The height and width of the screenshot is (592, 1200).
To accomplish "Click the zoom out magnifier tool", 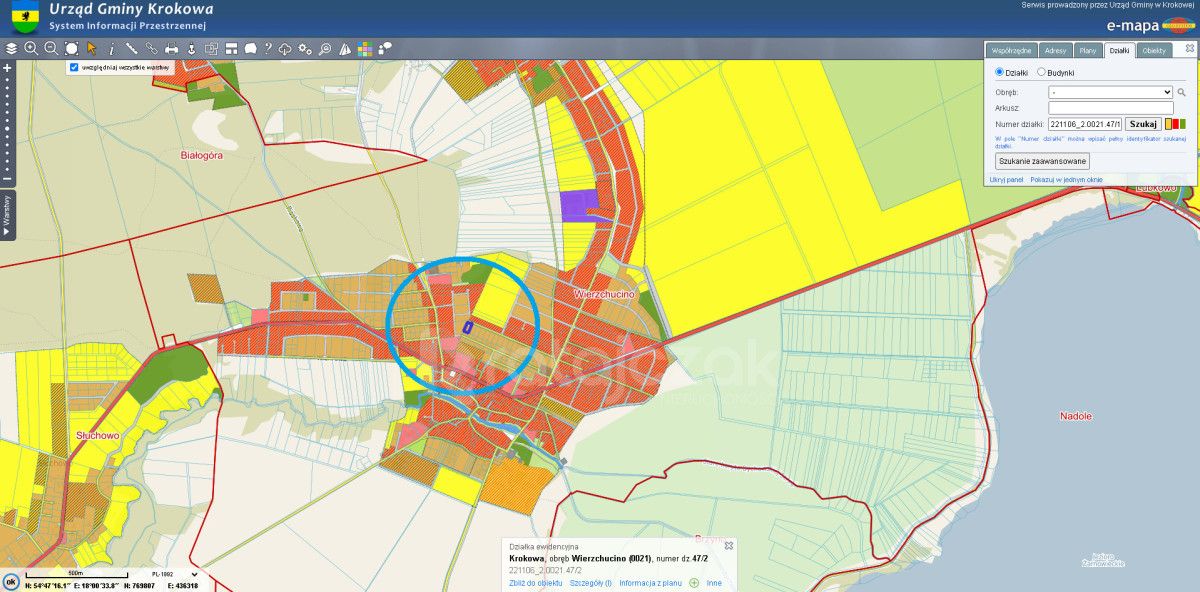I will click(51, 48).
